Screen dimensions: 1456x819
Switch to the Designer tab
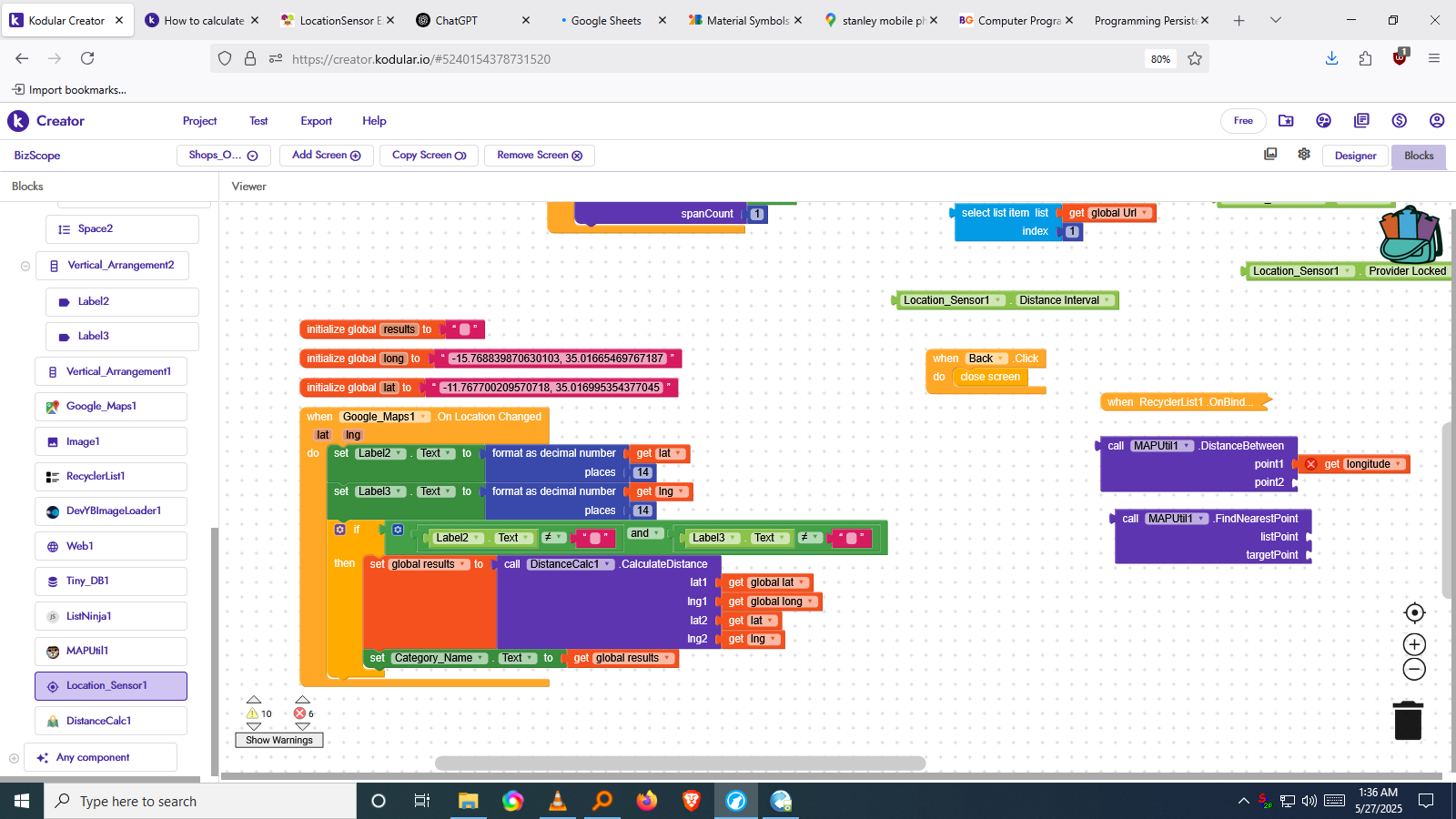1355,155
